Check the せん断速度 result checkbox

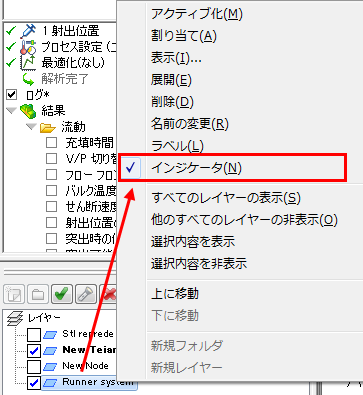[51, 206]
